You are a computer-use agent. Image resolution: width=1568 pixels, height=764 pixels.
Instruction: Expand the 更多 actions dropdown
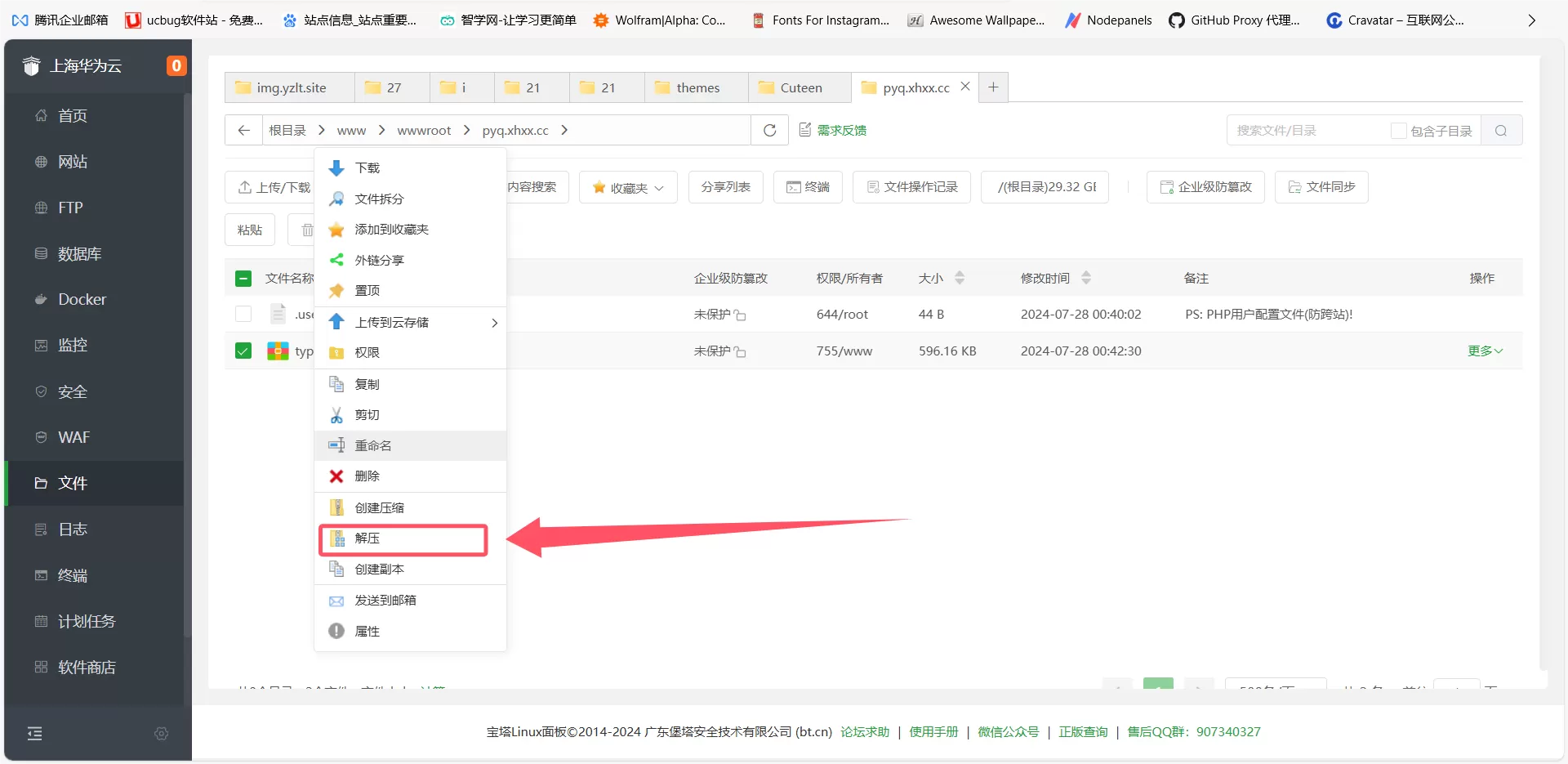(1485, 351)
